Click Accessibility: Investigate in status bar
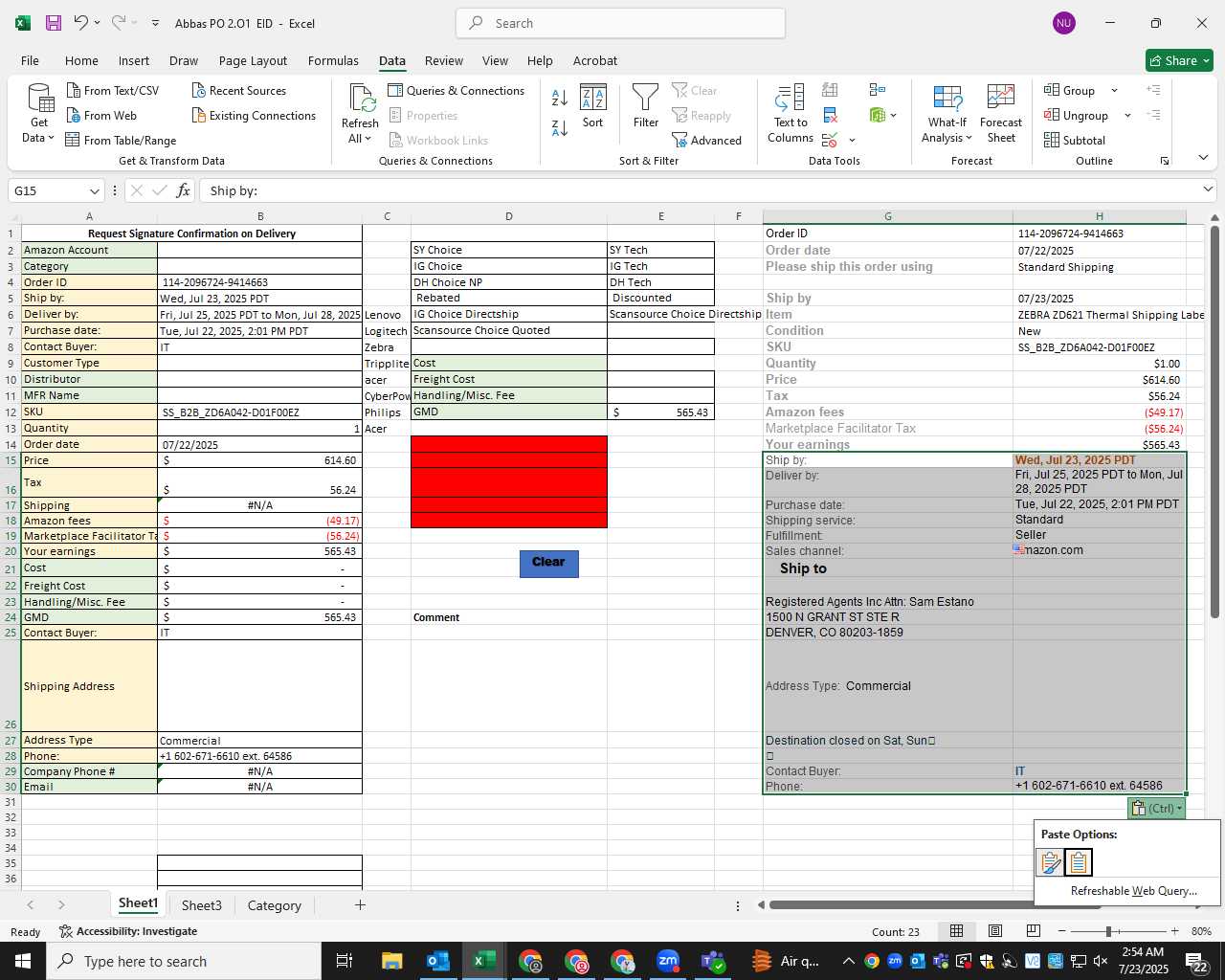The image size is (1225, 980). pyautogui.click(x=127, y=931)
